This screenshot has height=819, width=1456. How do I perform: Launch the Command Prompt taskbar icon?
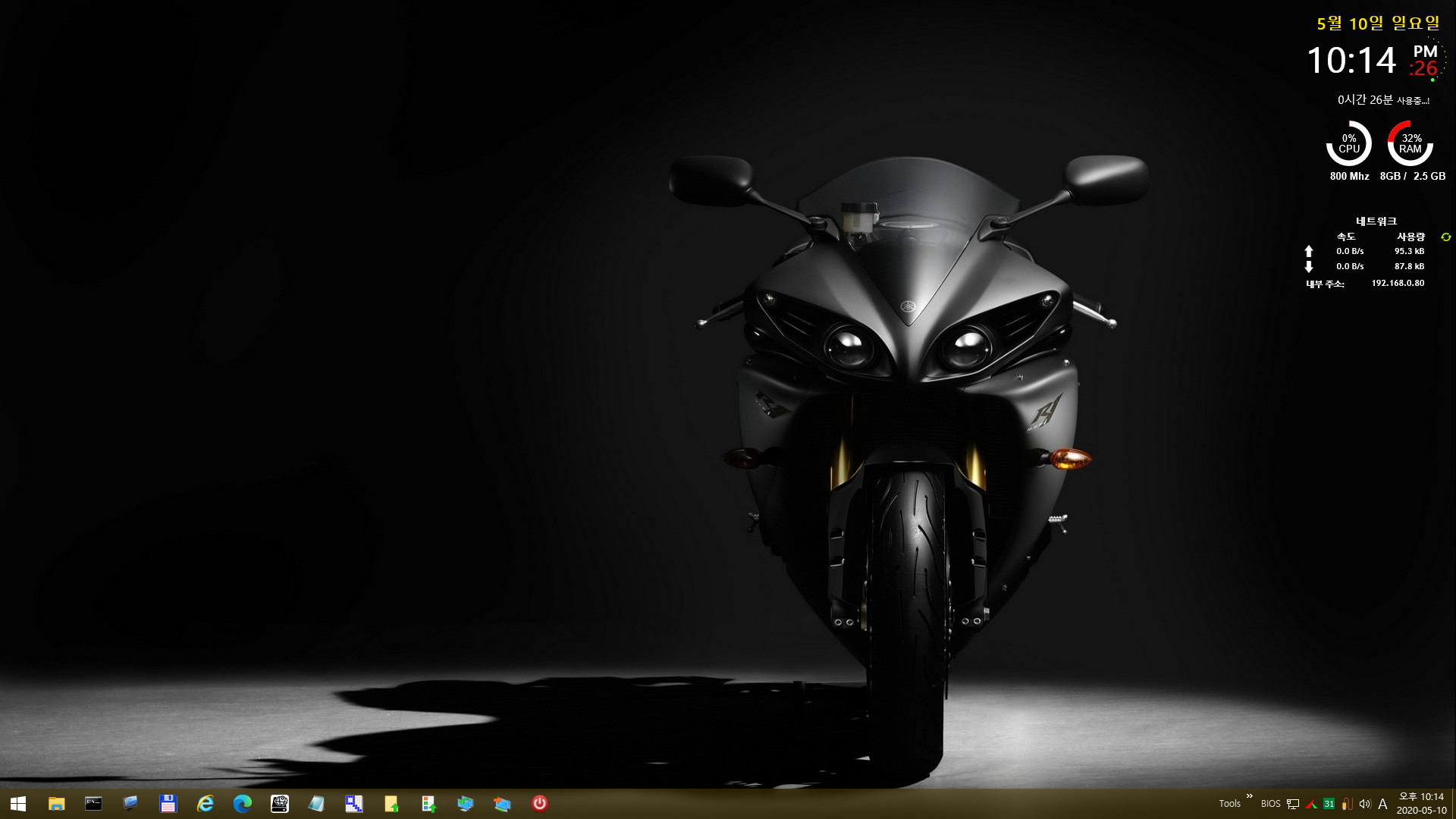(x=93, y=804)
